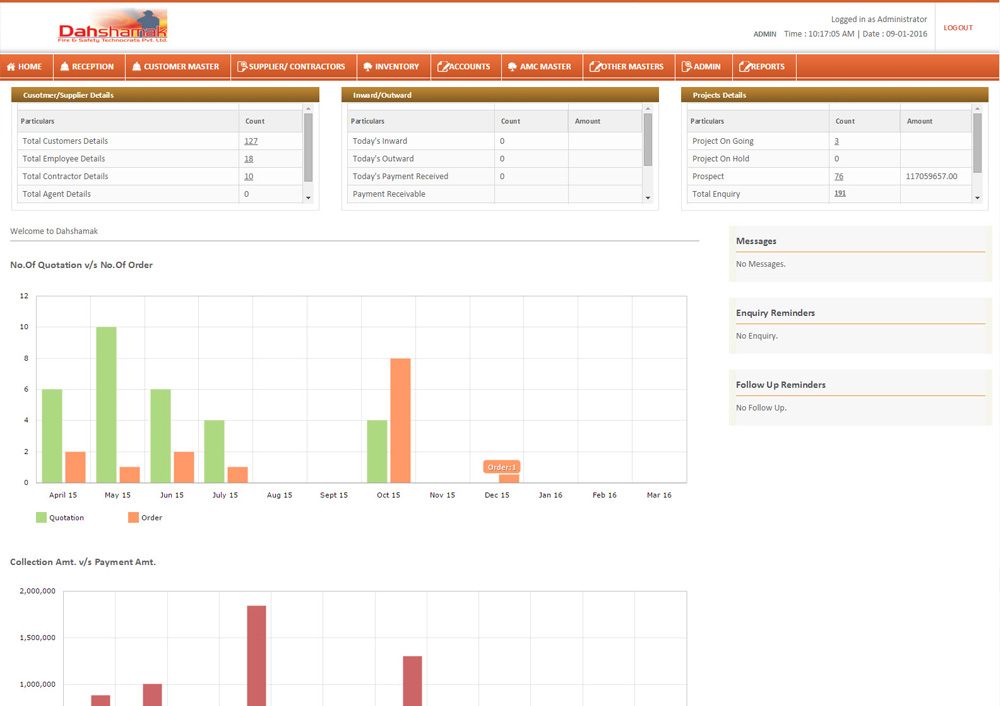Click the Today's Inward row label
The height and width of the screenshot is (706, 1000).
tap(380, 141)
